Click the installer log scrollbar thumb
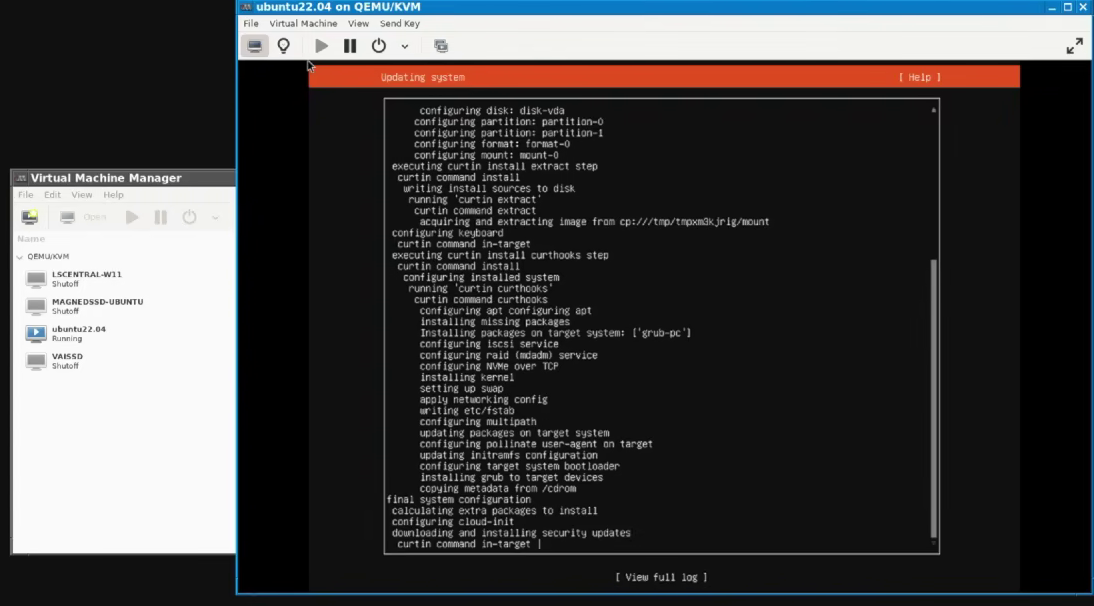This screenshot has width=1094, height=606. coord(934,398)
